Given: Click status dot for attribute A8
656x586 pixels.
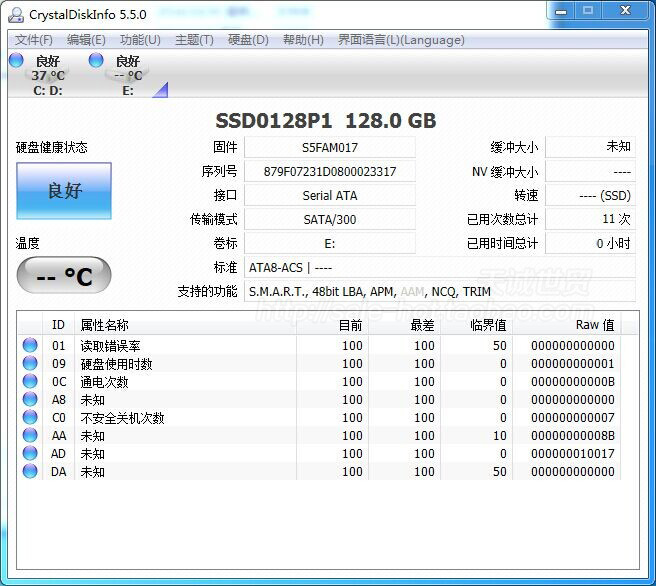Looking at the screenshot, I should click(x=30, y=399).
